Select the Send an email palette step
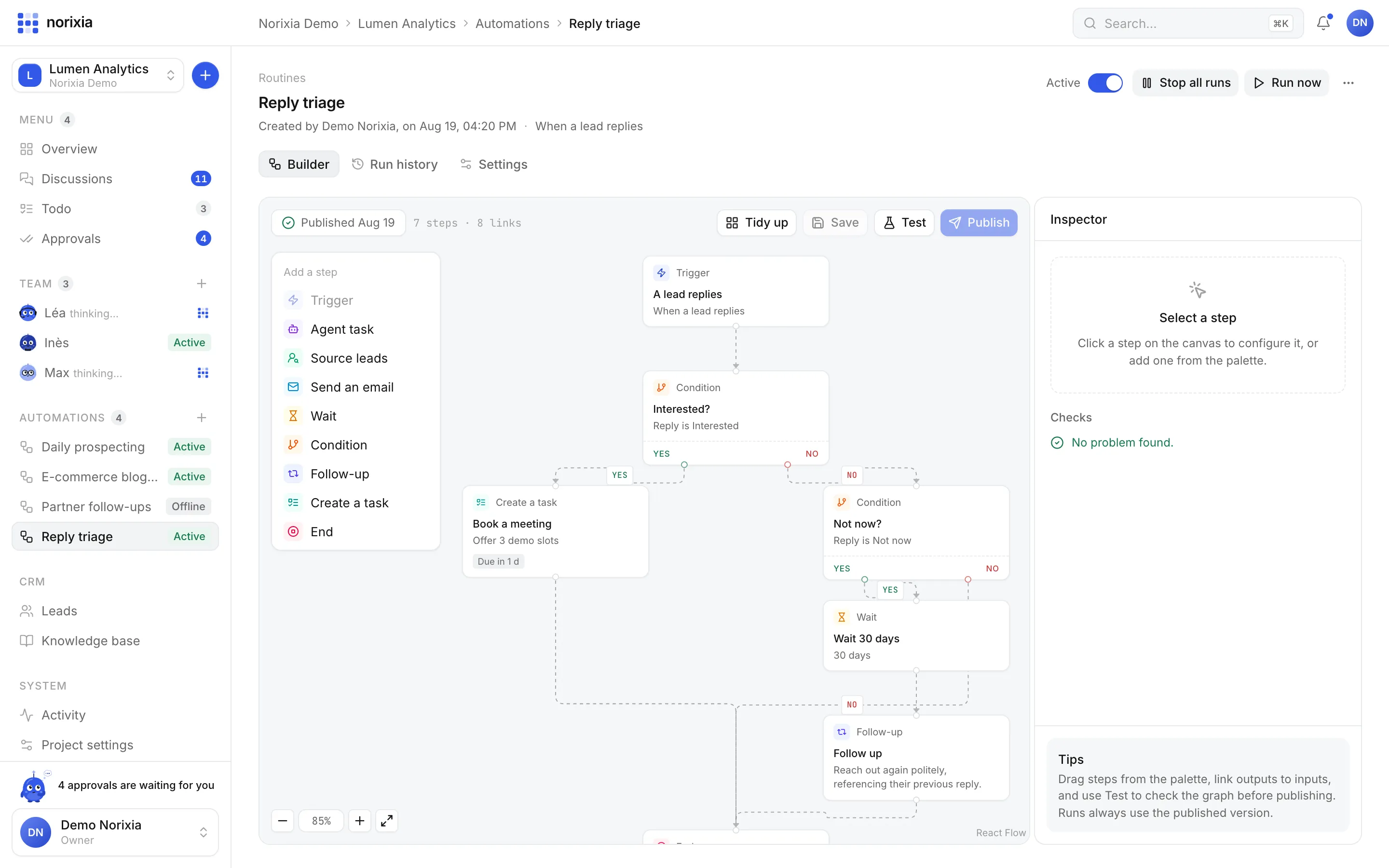 click(356, 387)
